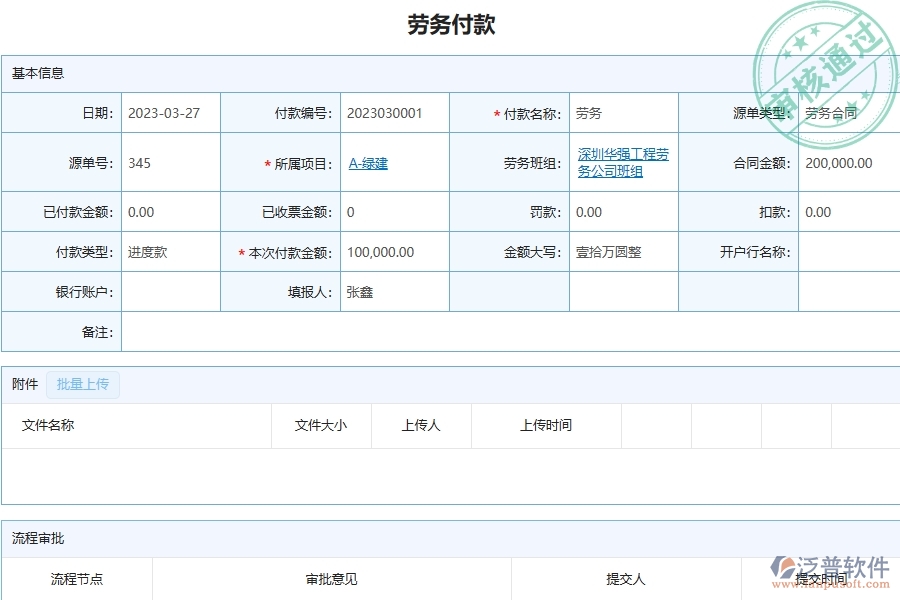Screen dimensions: 900x600
Task: Open the A-绿建 project link
Action: tap(367, 163)
